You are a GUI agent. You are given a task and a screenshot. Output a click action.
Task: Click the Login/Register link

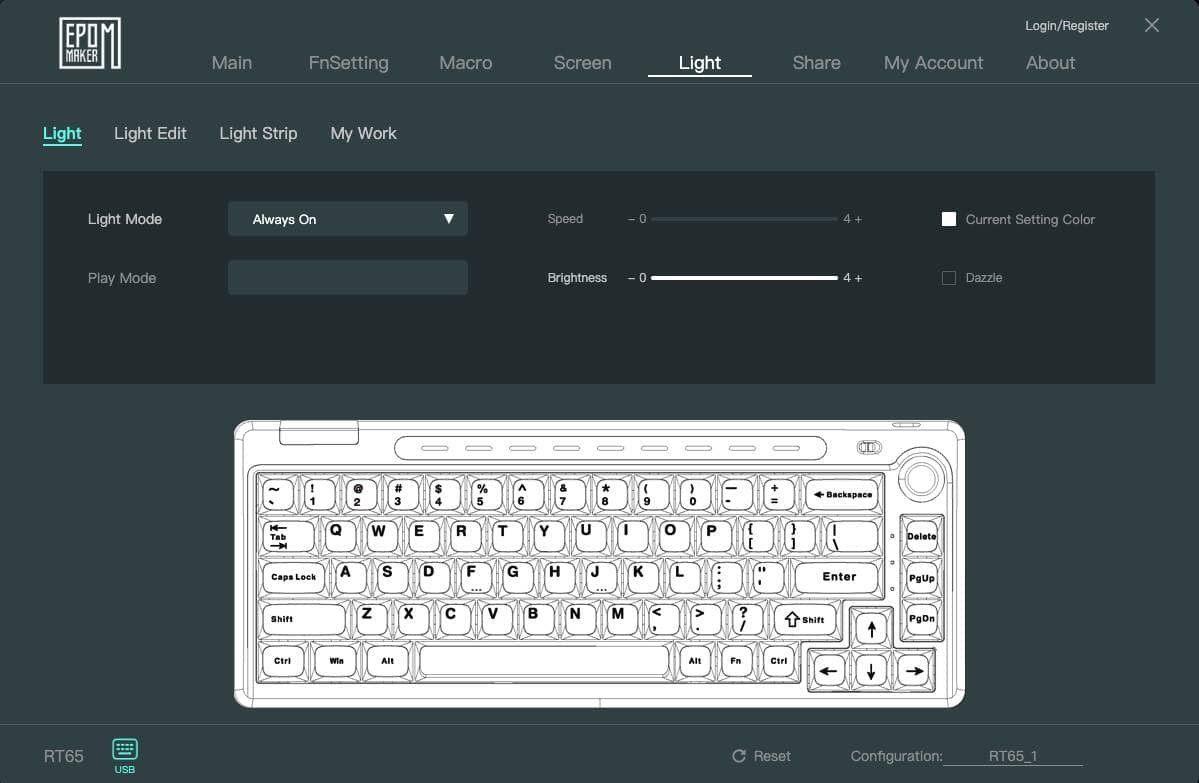pos(1066,25)
